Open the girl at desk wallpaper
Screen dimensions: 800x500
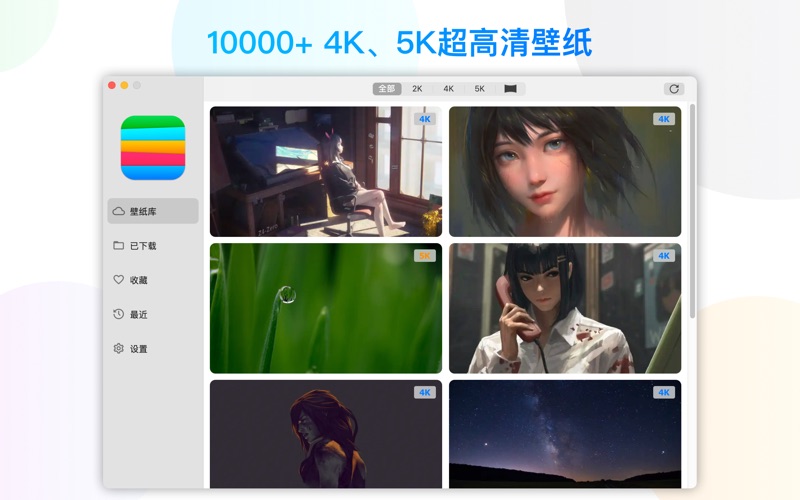(x=326, y=171)
